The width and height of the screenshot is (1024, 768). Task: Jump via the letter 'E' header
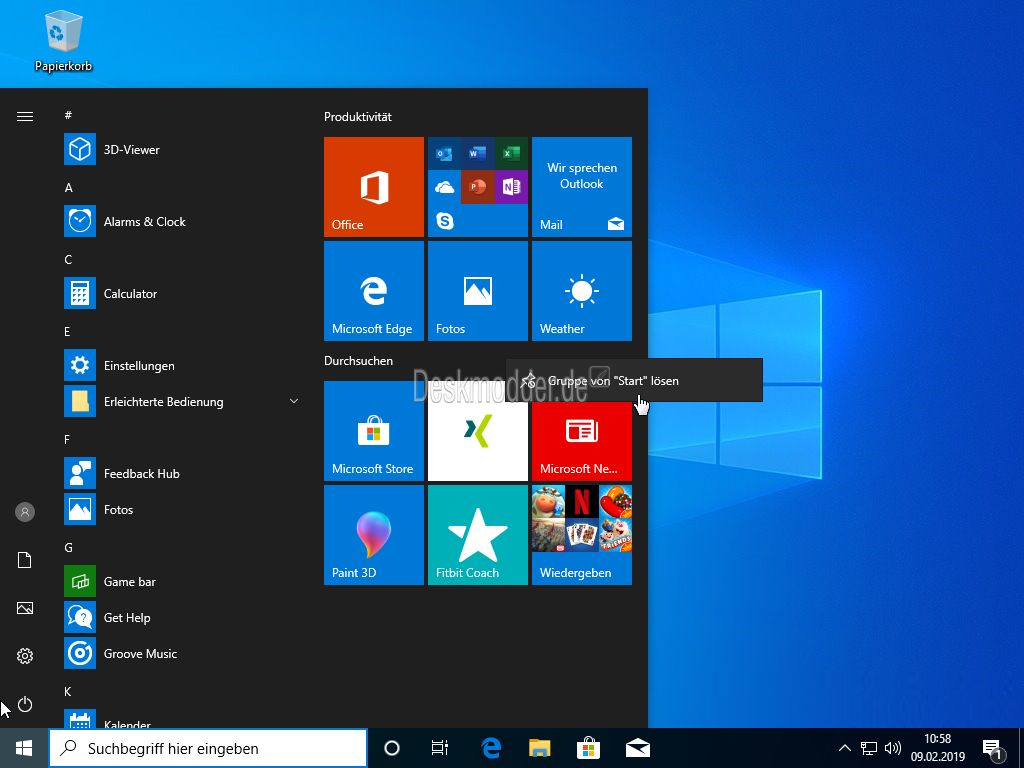[67, 332]
